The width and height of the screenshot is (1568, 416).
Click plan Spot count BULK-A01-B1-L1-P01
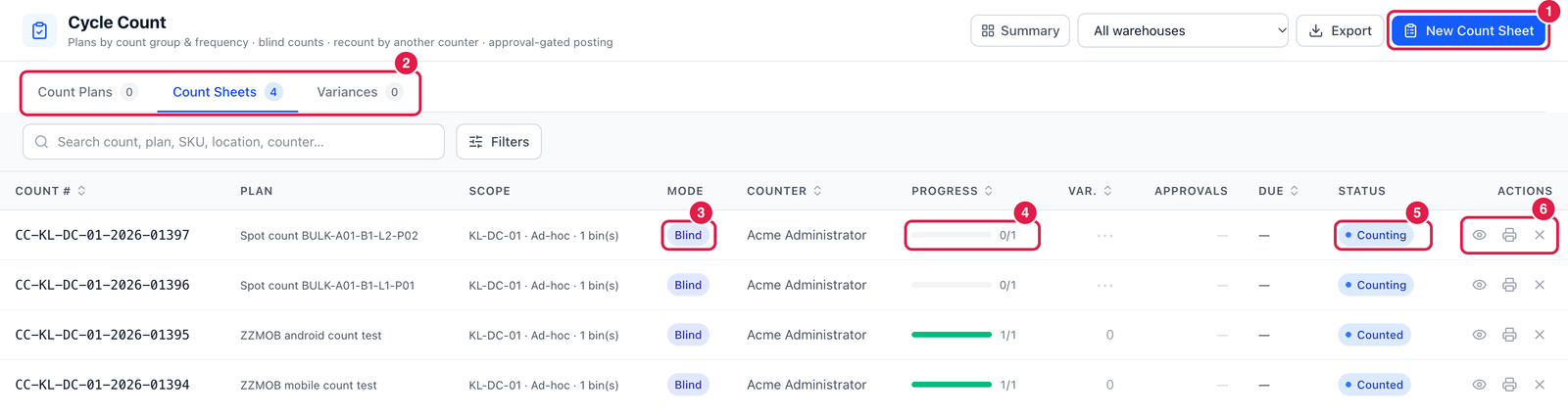pos(327,286)
